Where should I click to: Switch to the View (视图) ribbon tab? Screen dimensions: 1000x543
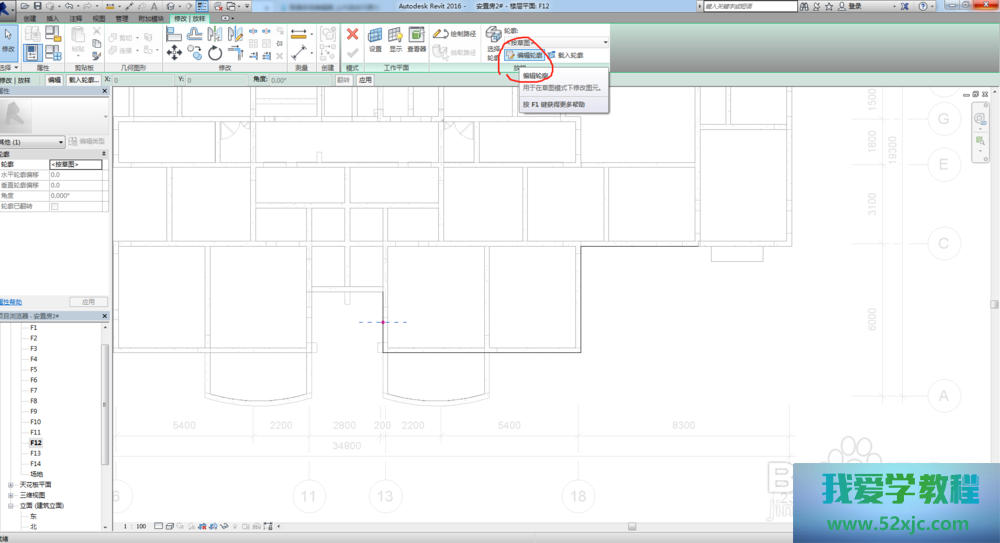(x=98, y=18)
